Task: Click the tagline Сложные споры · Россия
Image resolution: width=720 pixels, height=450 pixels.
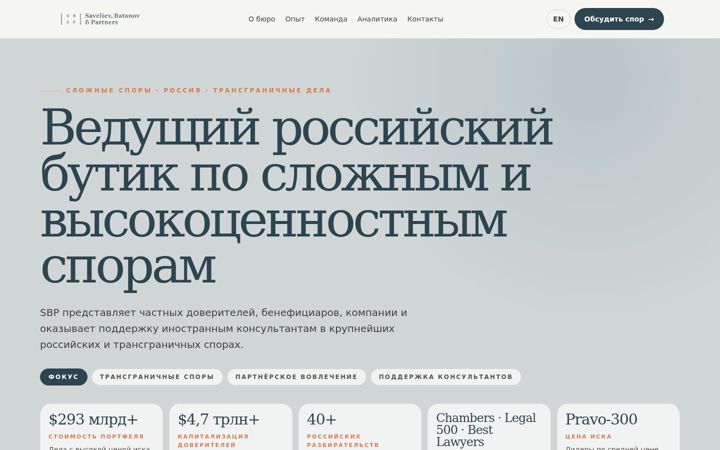Action: [x=198, y=90]
